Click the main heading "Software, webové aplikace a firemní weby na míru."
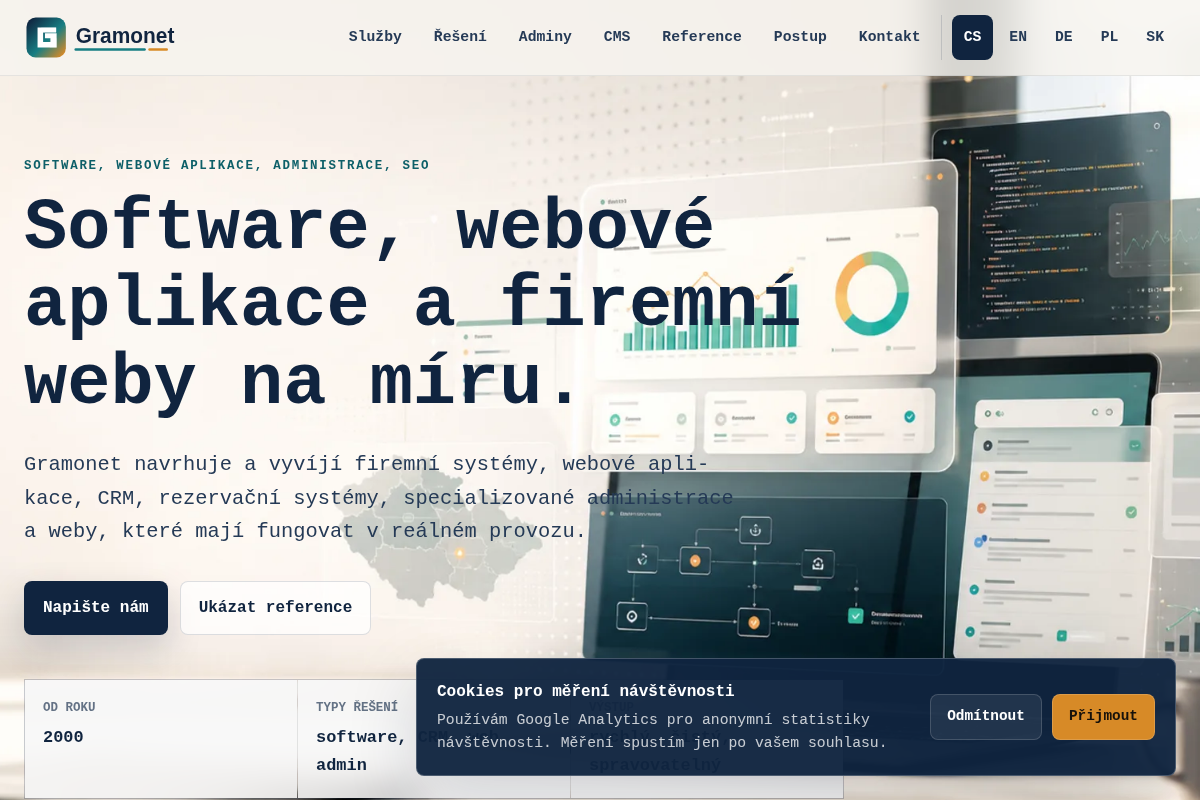Screen dimensions: 1200x800 pos(412,305)
